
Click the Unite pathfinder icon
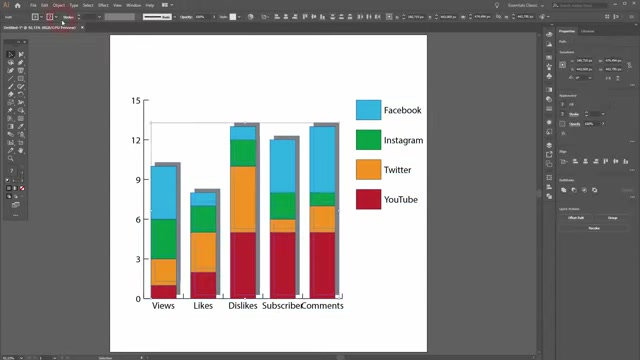coord(564,190)
